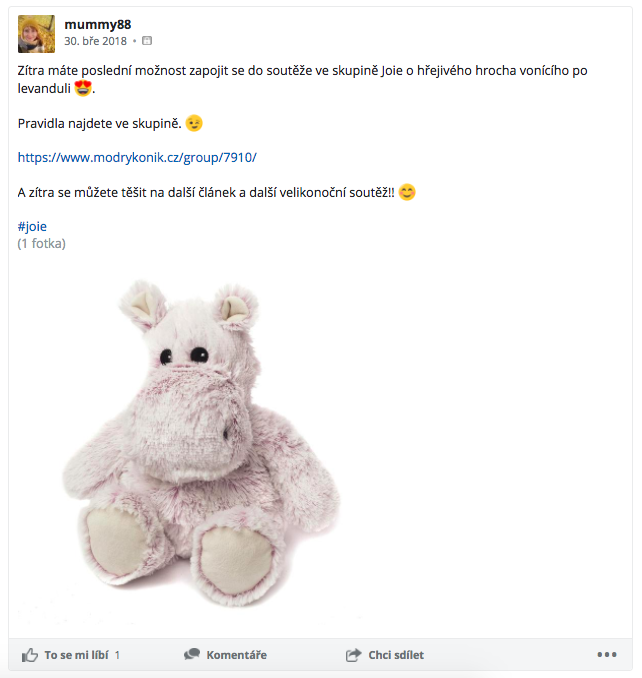Click the "Chci sdílet" label
The width and height of the screenshot is (642, 678).
(x=396, y=655)
